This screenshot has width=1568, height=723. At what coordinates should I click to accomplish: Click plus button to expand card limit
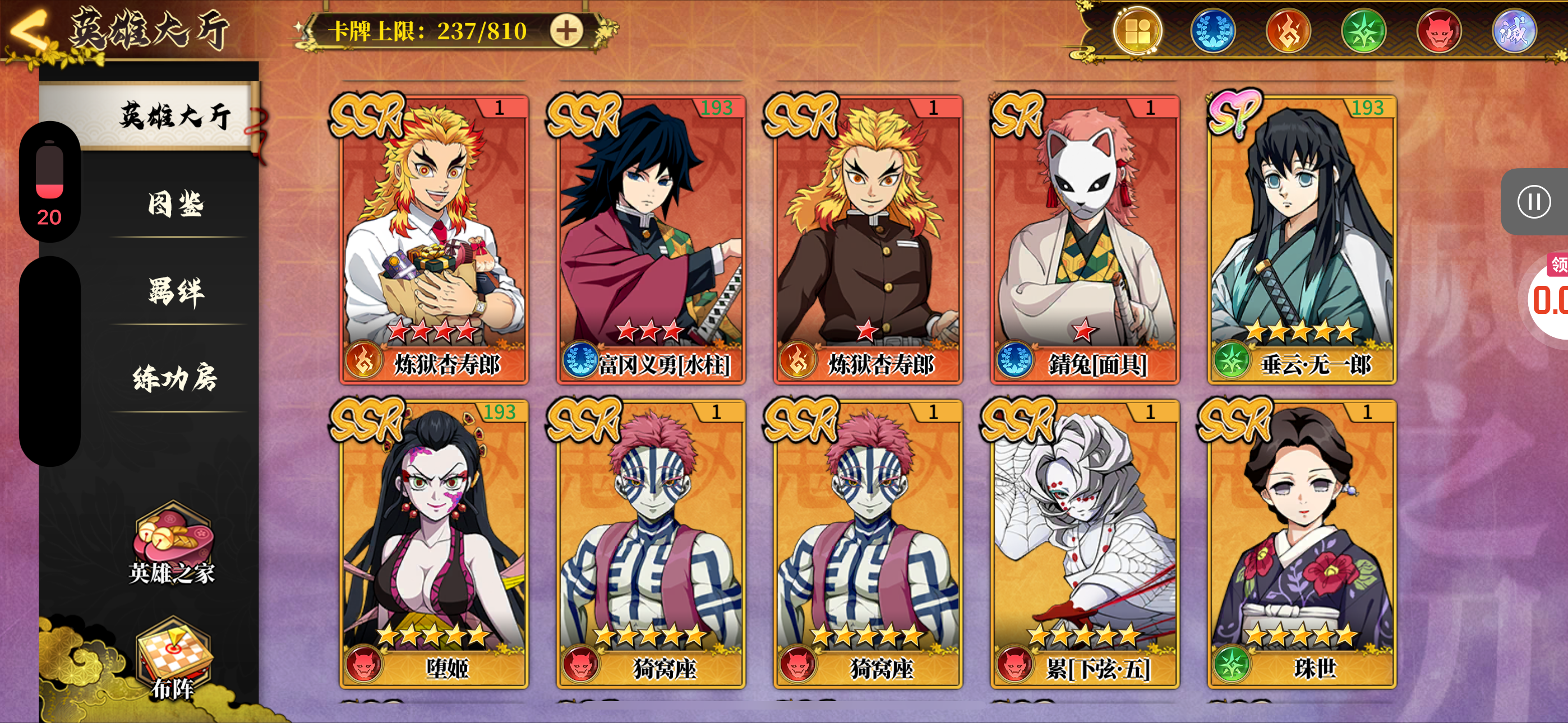pos(566,30)
